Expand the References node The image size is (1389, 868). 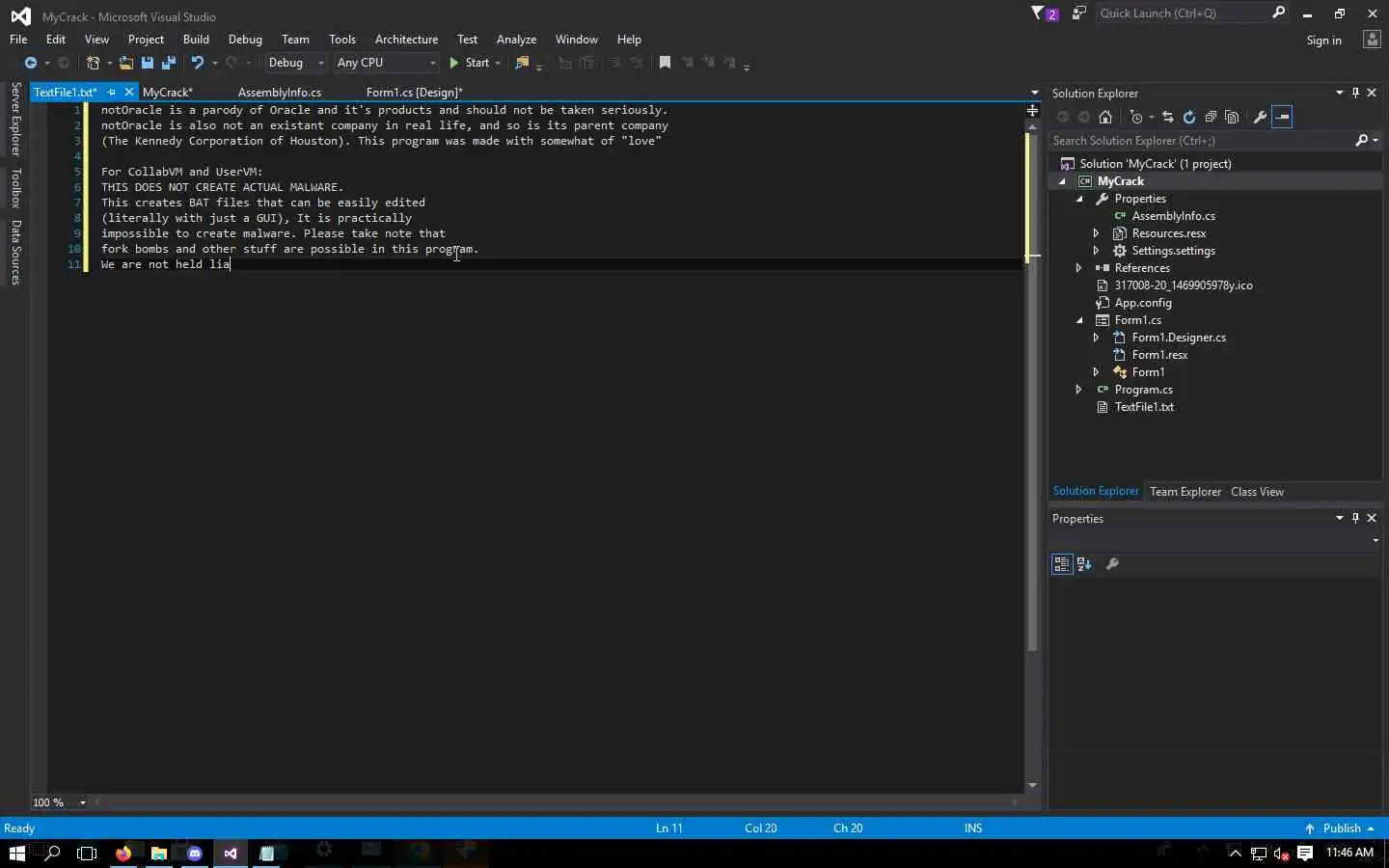pos(1079,268)
